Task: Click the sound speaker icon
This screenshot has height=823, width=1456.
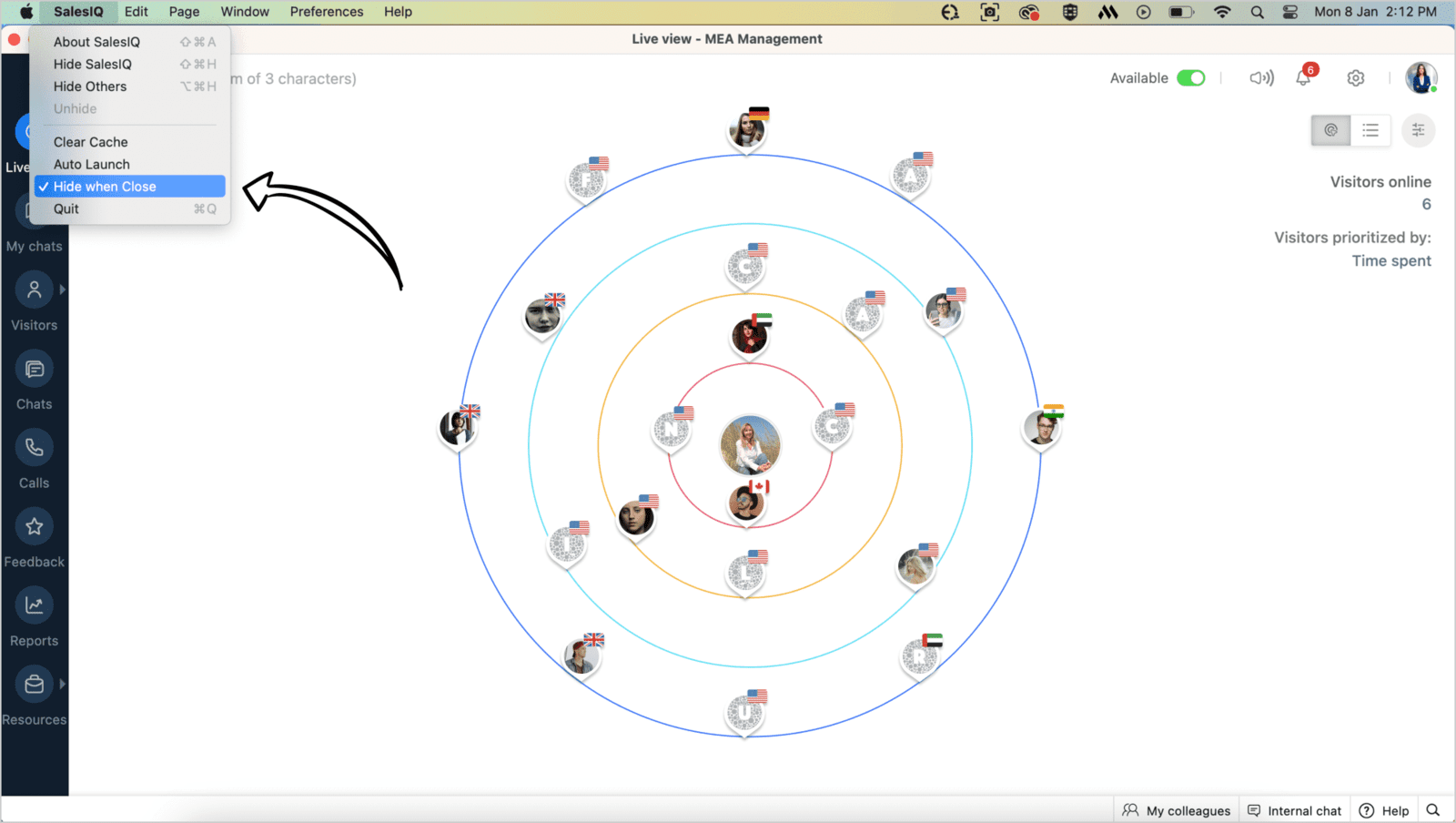Action: click(1261, 78)
